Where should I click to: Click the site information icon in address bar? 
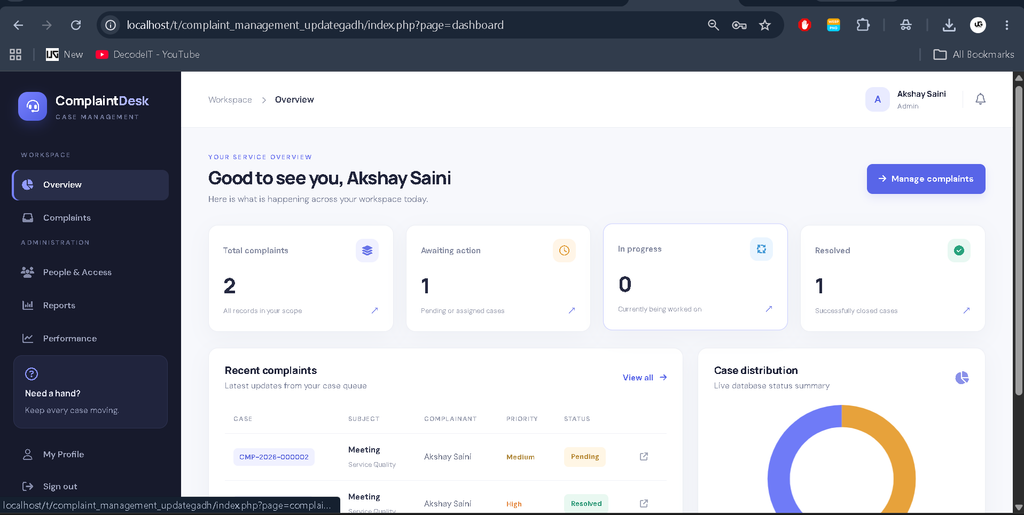pos(111,25)
